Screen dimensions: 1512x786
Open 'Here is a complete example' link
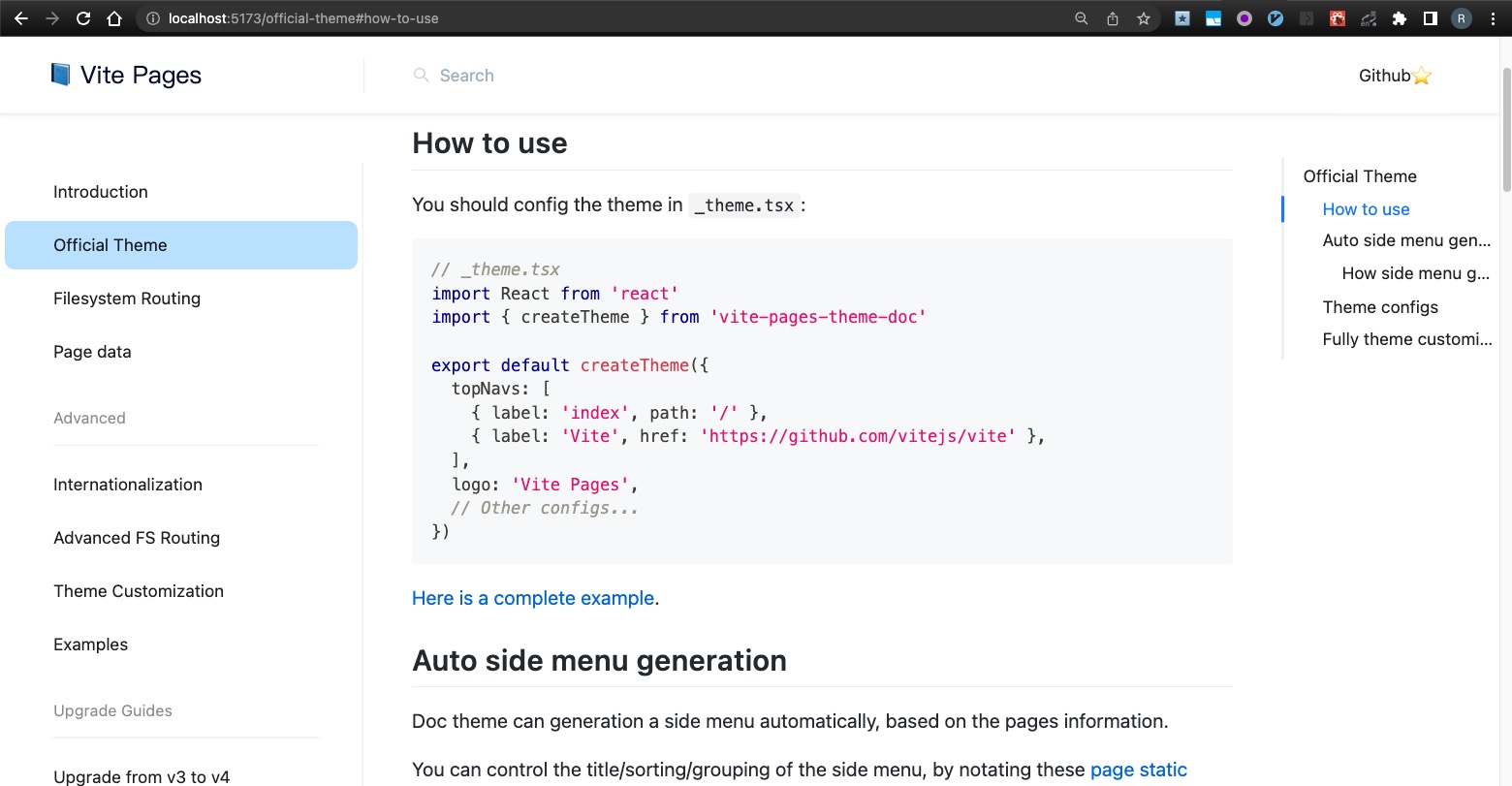pos(533,598)
